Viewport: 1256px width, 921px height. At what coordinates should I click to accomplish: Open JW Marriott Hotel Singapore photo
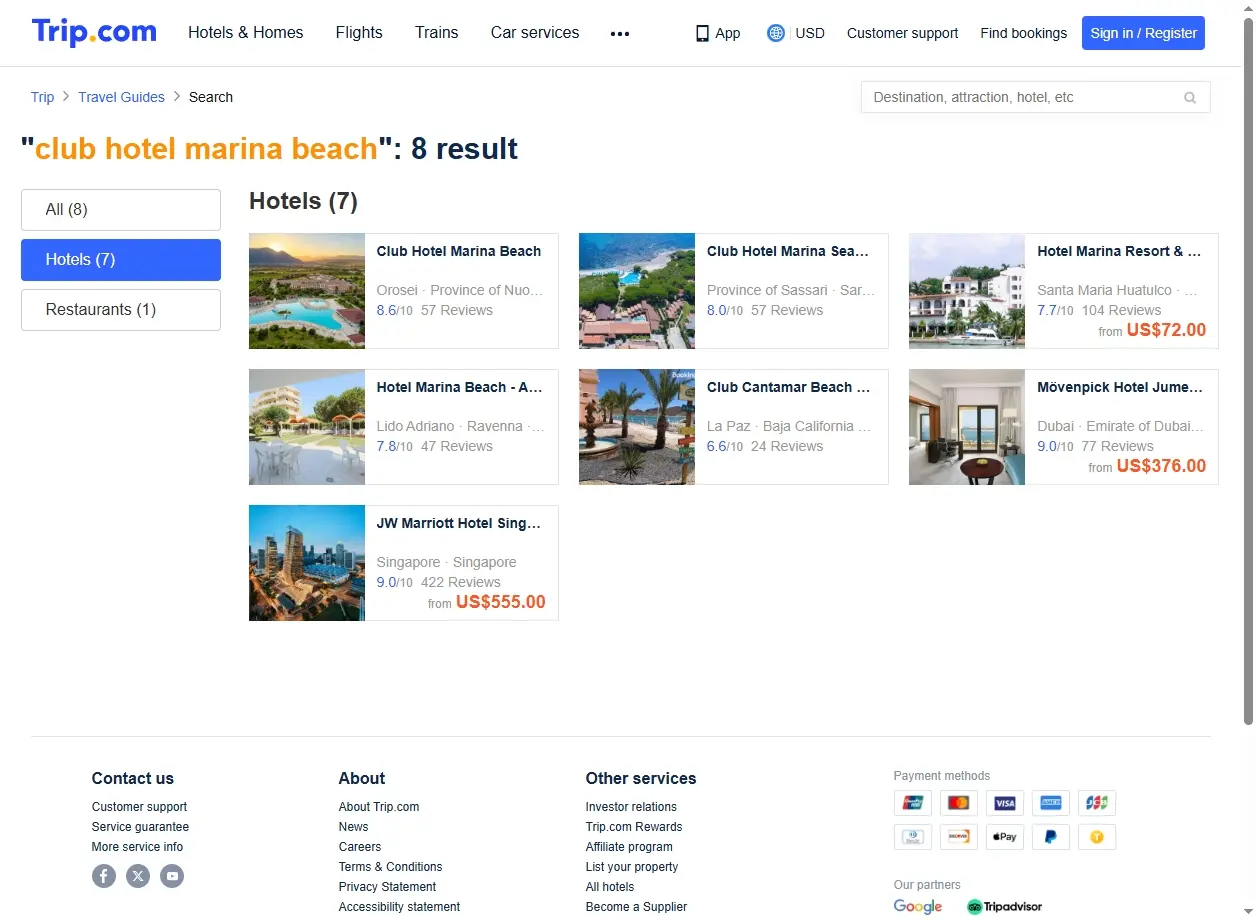[x=307, y=563]
